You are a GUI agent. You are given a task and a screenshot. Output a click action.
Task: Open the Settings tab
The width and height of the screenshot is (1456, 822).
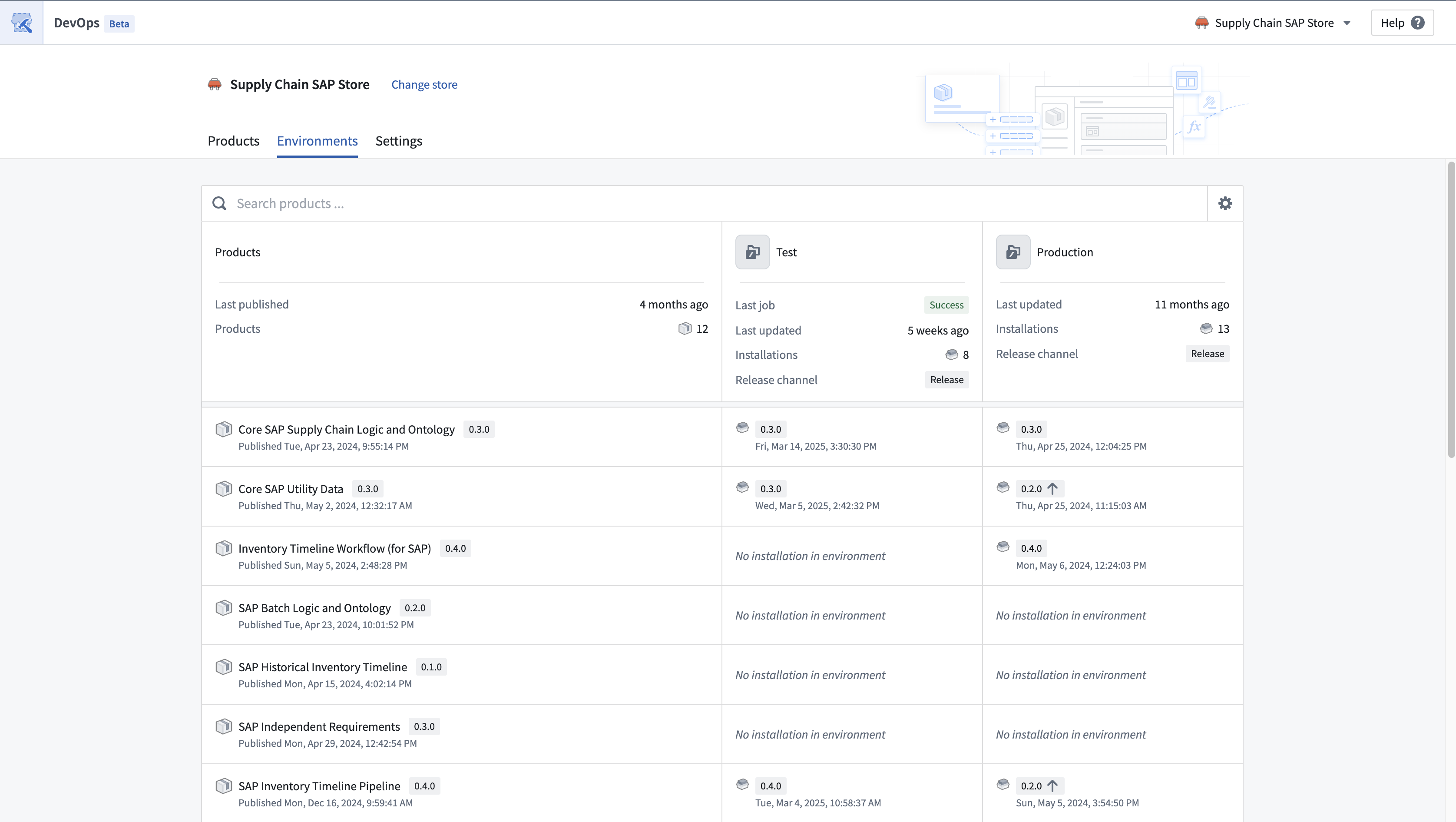tap(398, 141)
